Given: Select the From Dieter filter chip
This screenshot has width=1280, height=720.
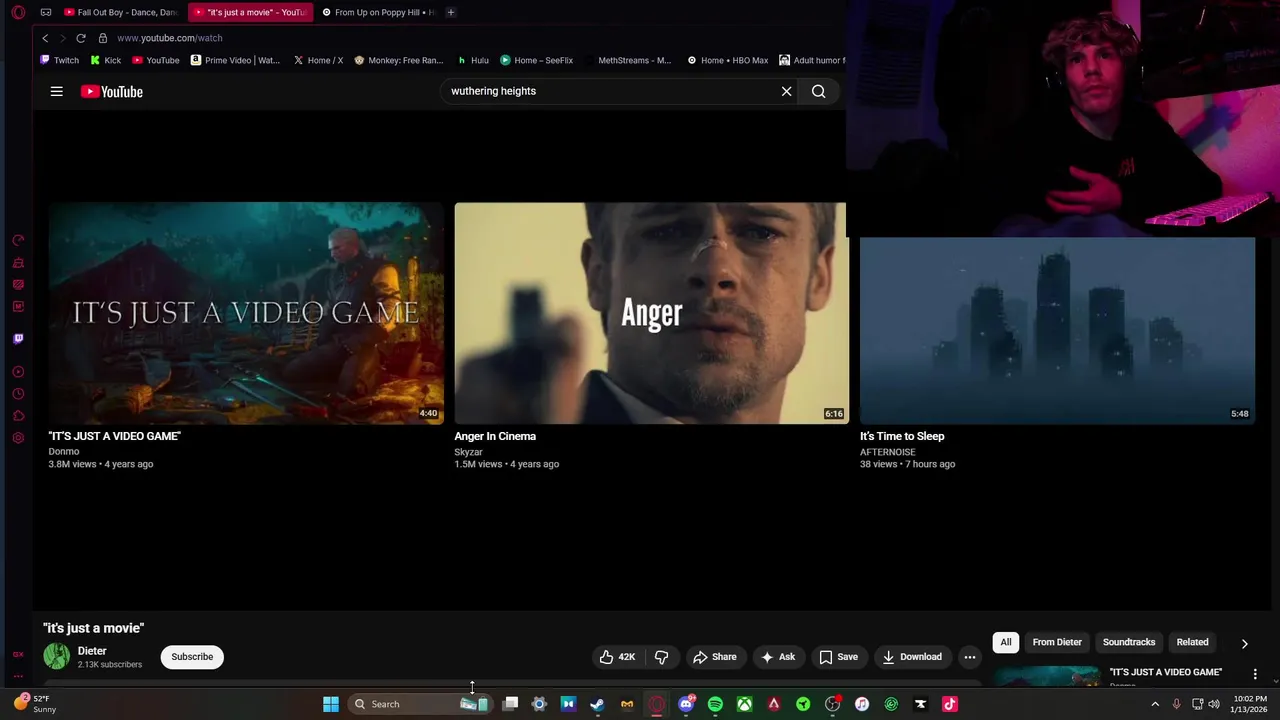Looking at the screenshot, I should pyautogui.click(x=1057, y=642).
